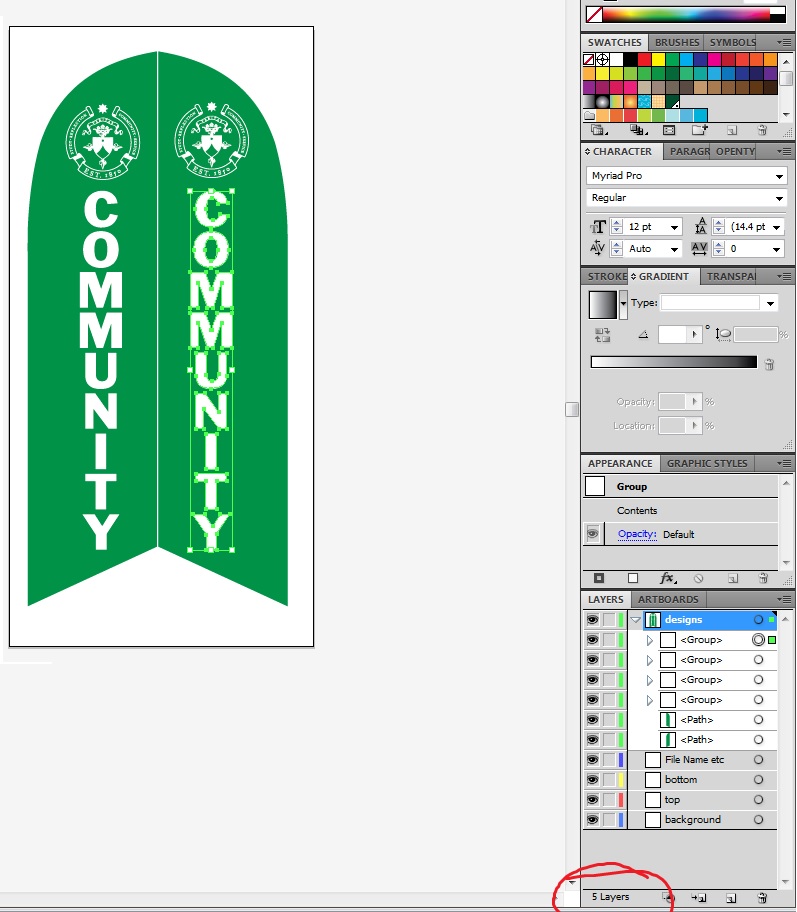Open Add New Effect fx menu
This screenshot has height=912, width=797.
point(668,578)
